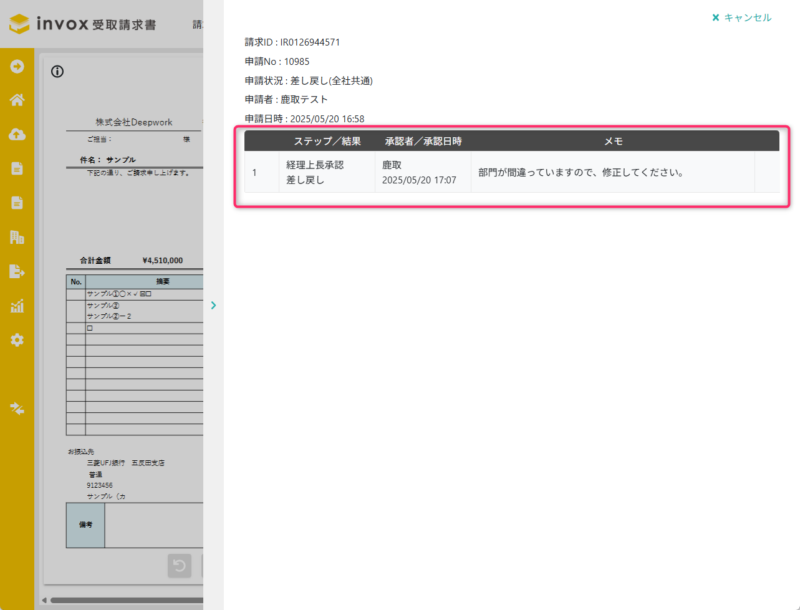Click the 経理上長承認 step cell
This screenshot has width=800, height=610.
(x=315, y=165)
